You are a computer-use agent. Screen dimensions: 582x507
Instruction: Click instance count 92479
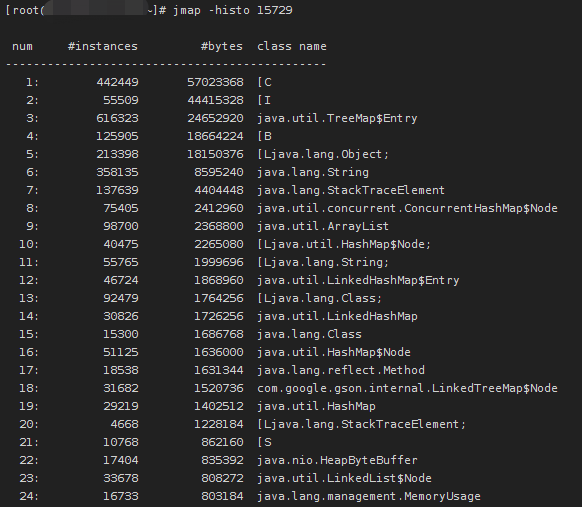(121, 298)
